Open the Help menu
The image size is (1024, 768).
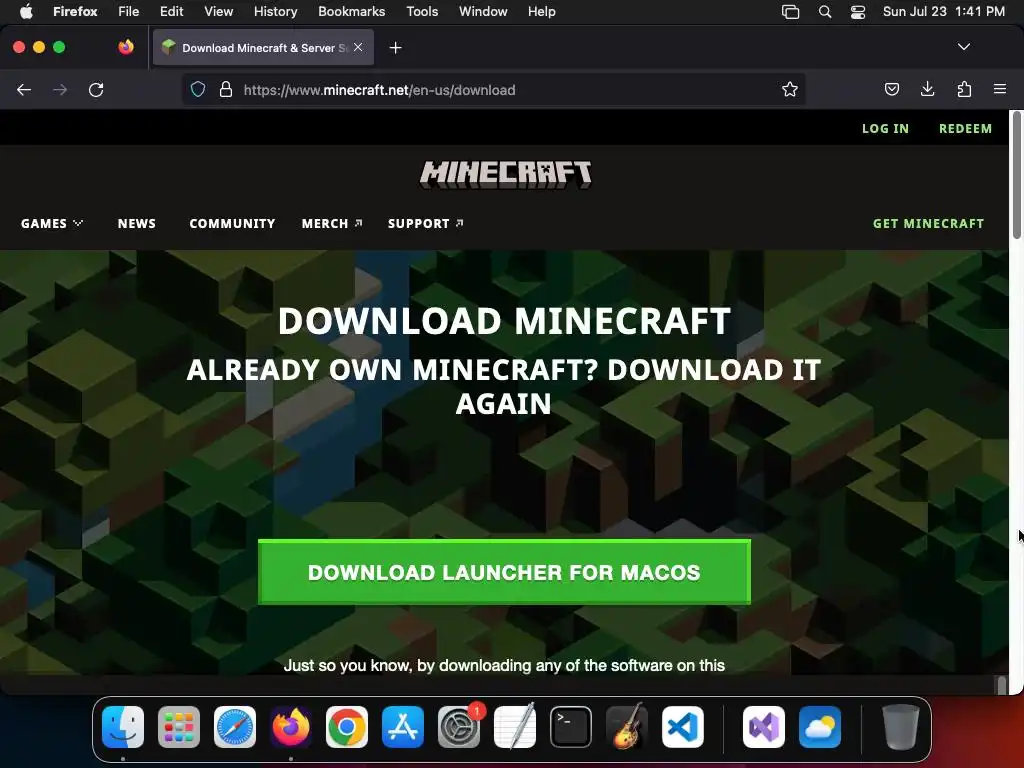[542, 12]
